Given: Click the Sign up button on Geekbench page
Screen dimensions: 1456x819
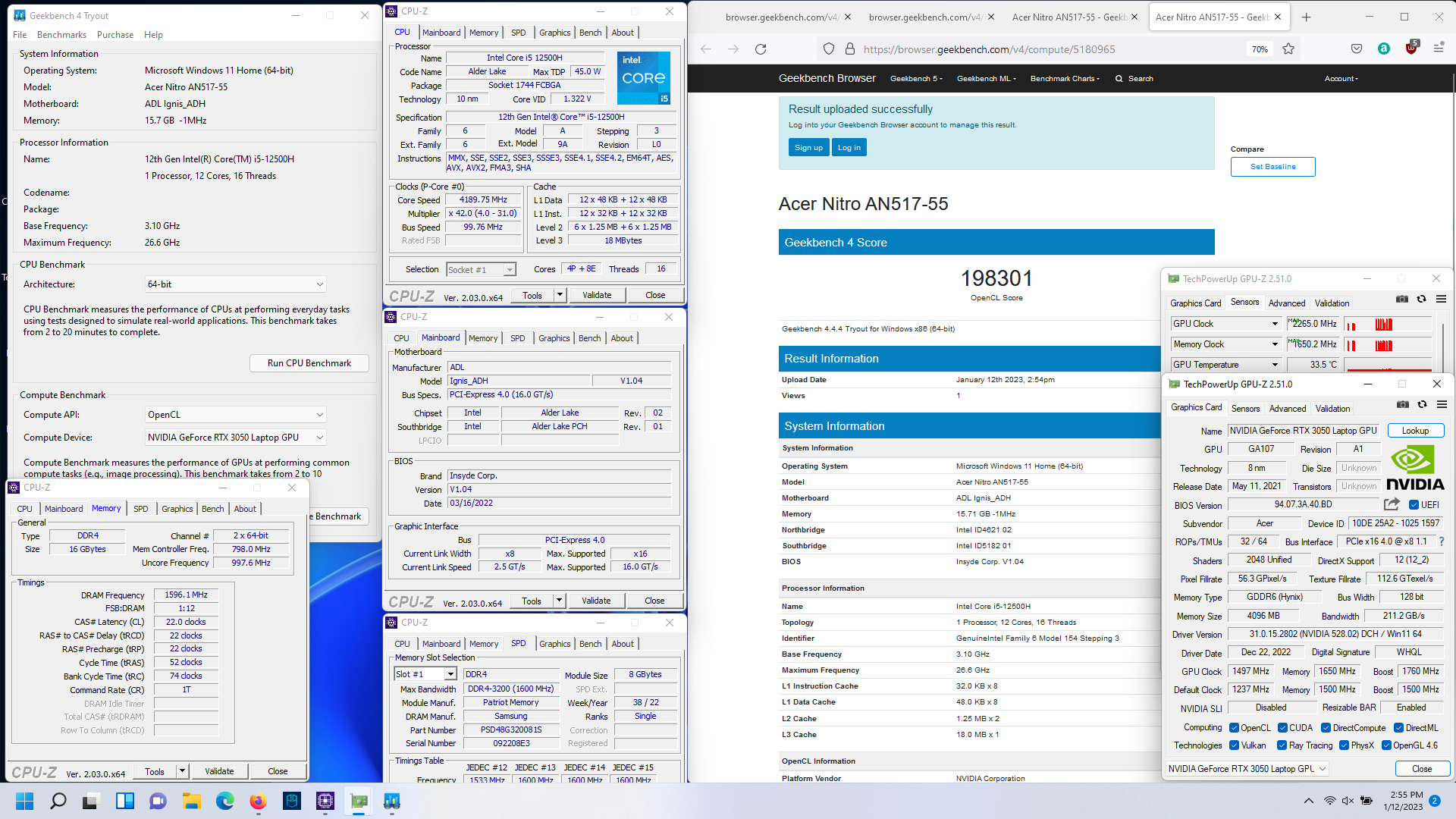Looking at the screenshot, I should (808, 148).
